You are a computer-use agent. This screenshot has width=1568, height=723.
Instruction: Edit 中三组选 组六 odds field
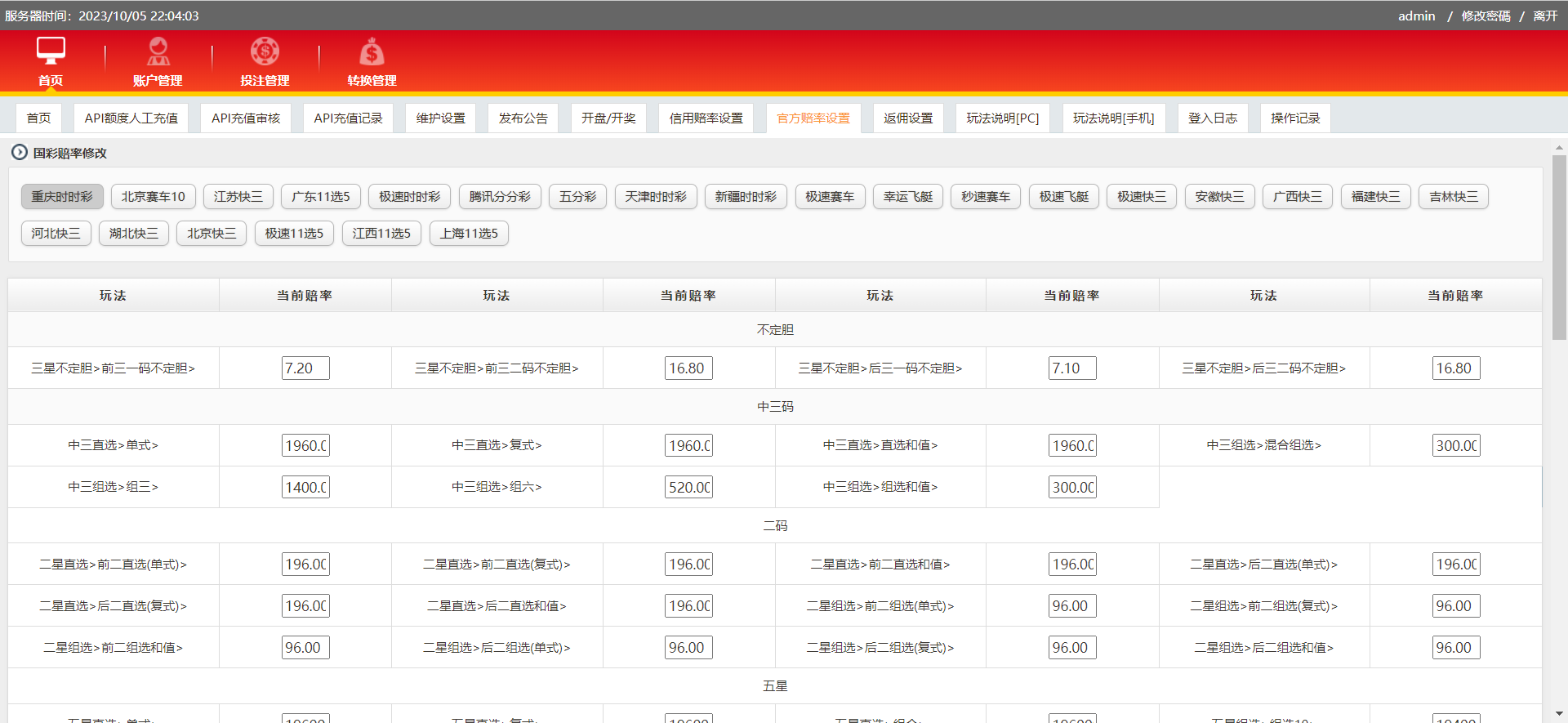[x=688, y=488]
